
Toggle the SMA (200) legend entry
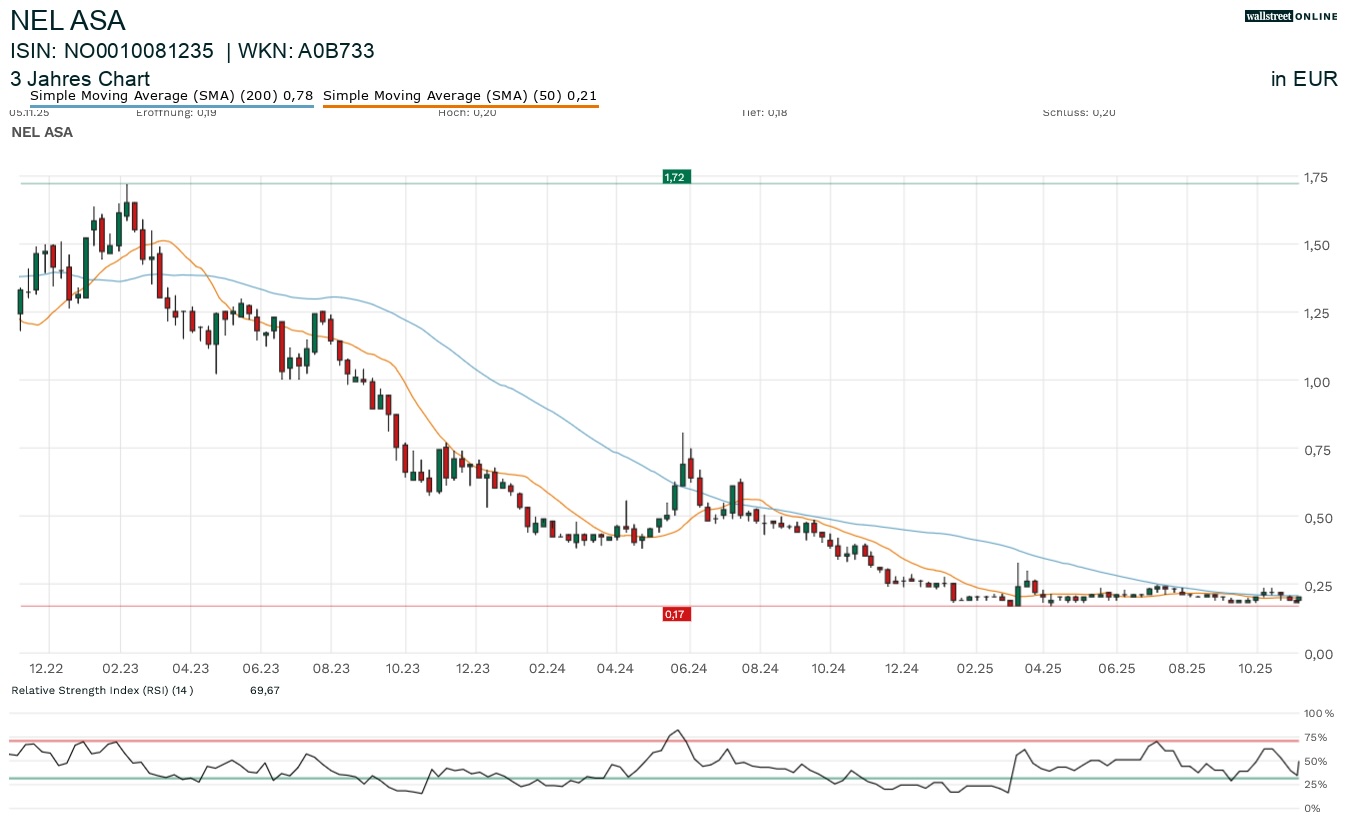[x=171, y=96]
